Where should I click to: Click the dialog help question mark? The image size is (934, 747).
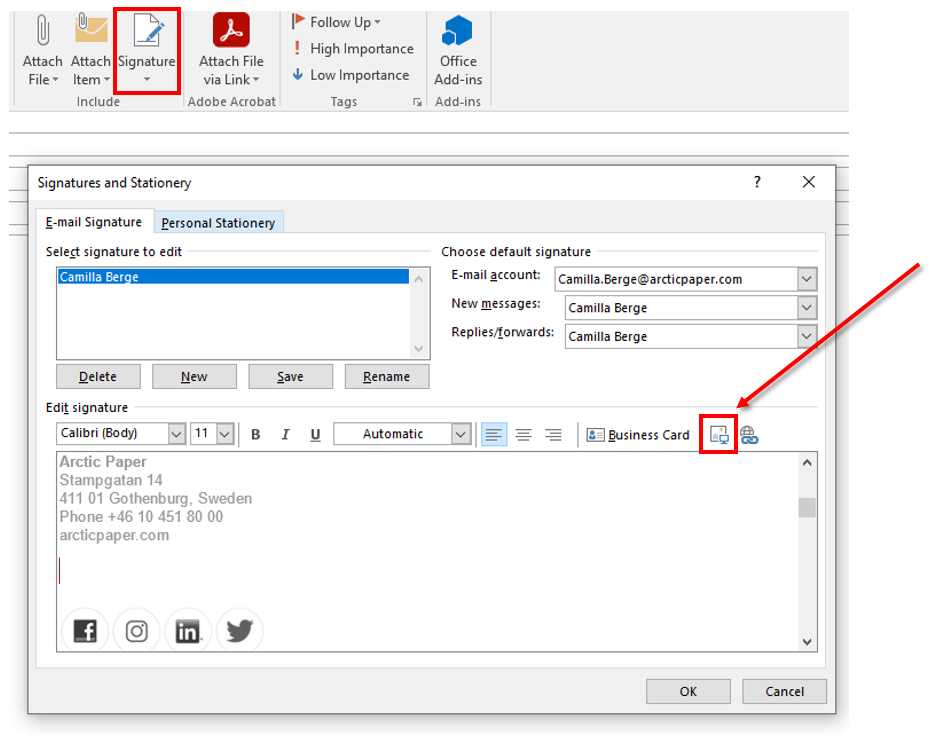[757, 182]
